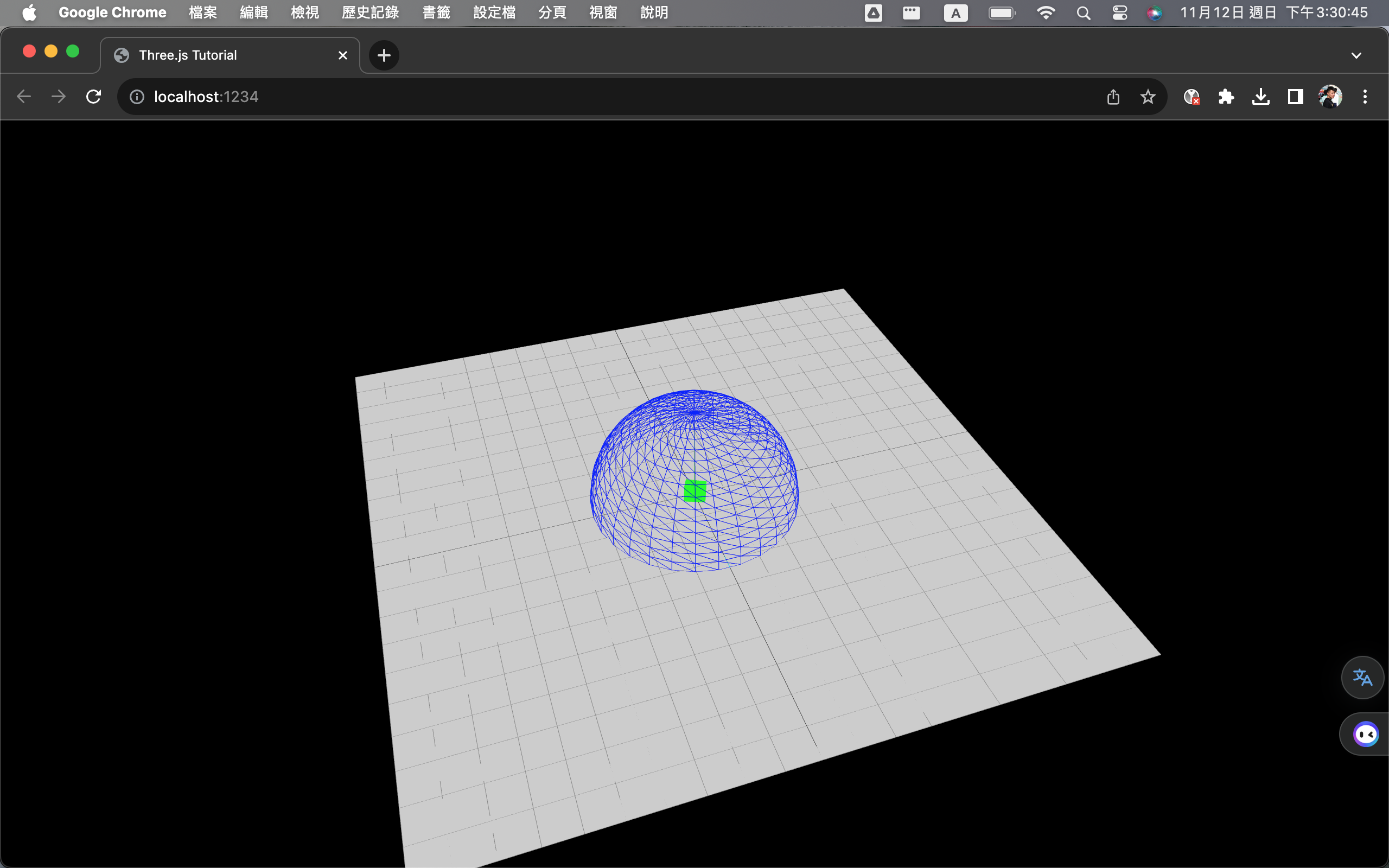View site information for localhost

[137, 97]
